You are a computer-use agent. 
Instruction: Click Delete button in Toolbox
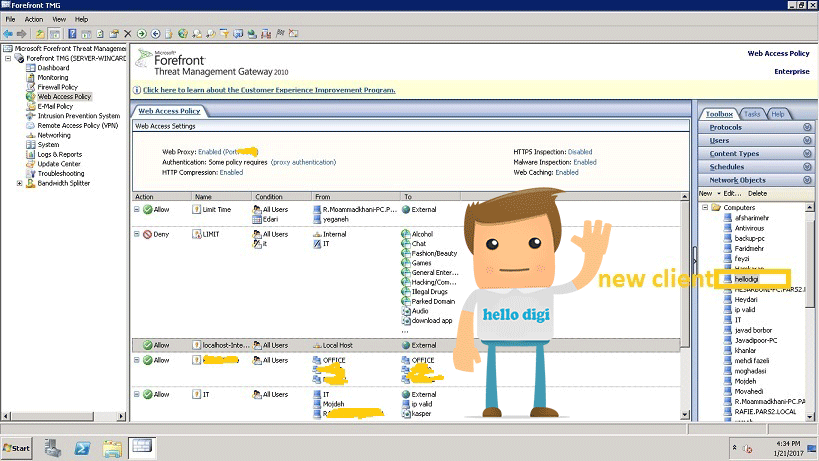pyautogui.click(x=757, y=194)
